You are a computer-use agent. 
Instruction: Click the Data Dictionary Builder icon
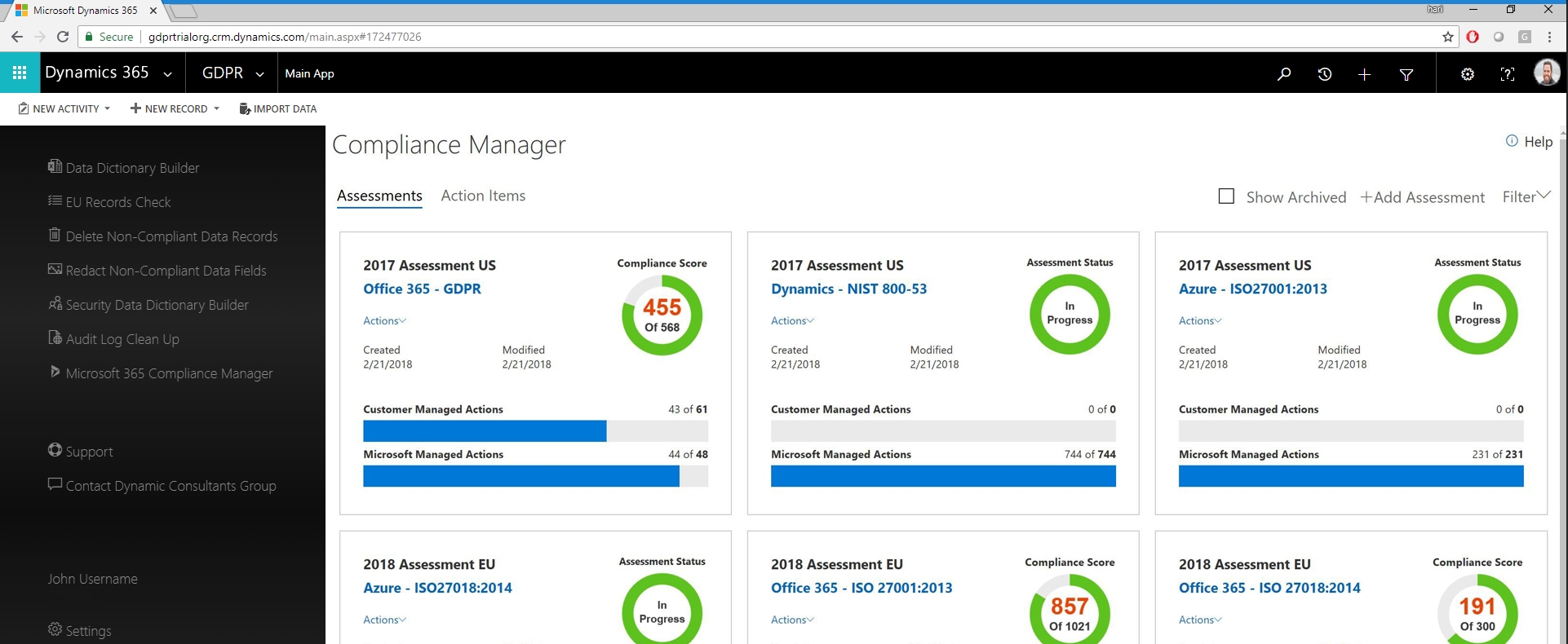[55, 166]
